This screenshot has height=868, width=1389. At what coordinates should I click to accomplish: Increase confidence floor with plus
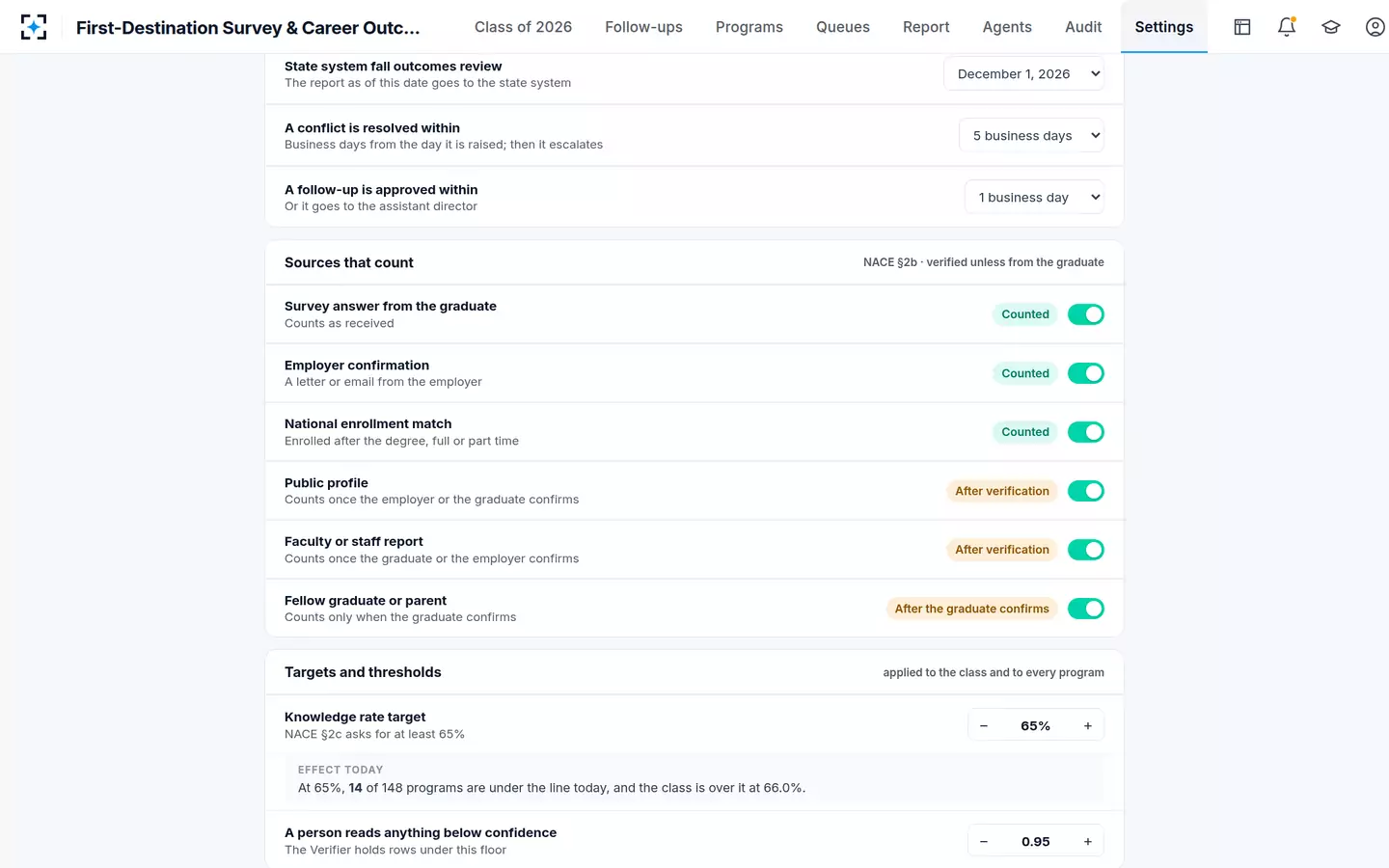pyautogui.click(x=1087, y=842)
